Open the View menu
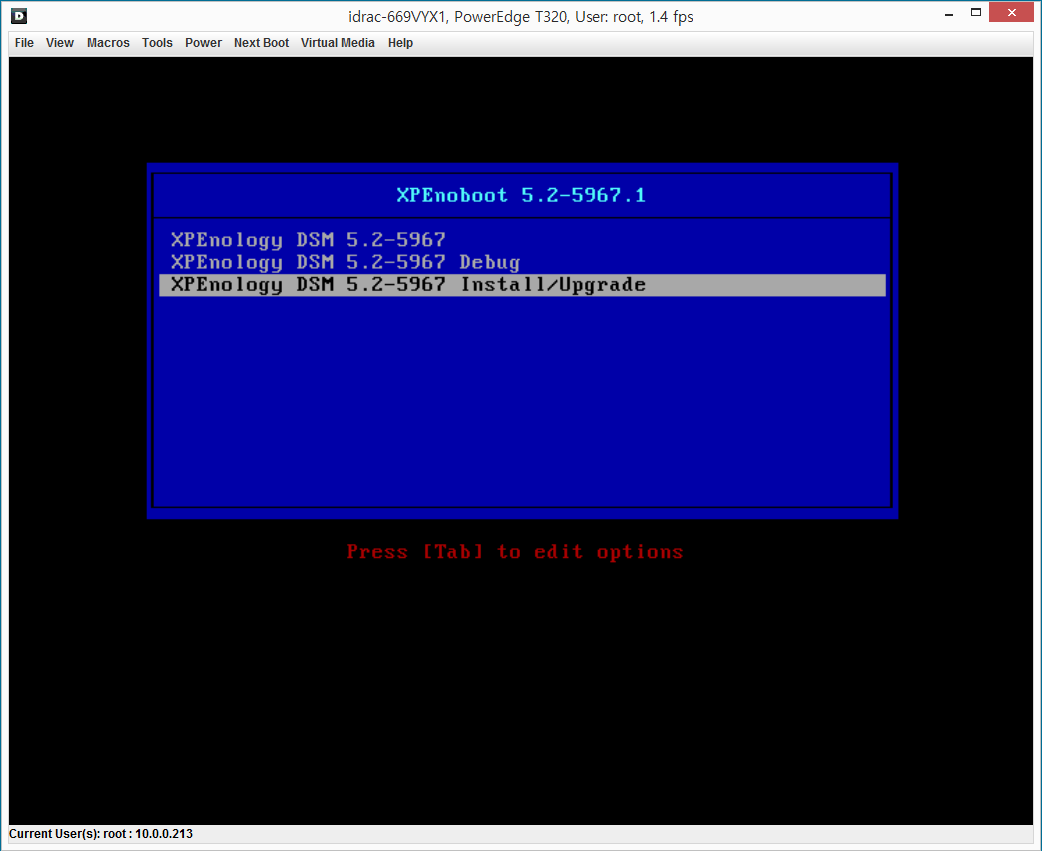The image size is (1042, 851). pos(59,43)
